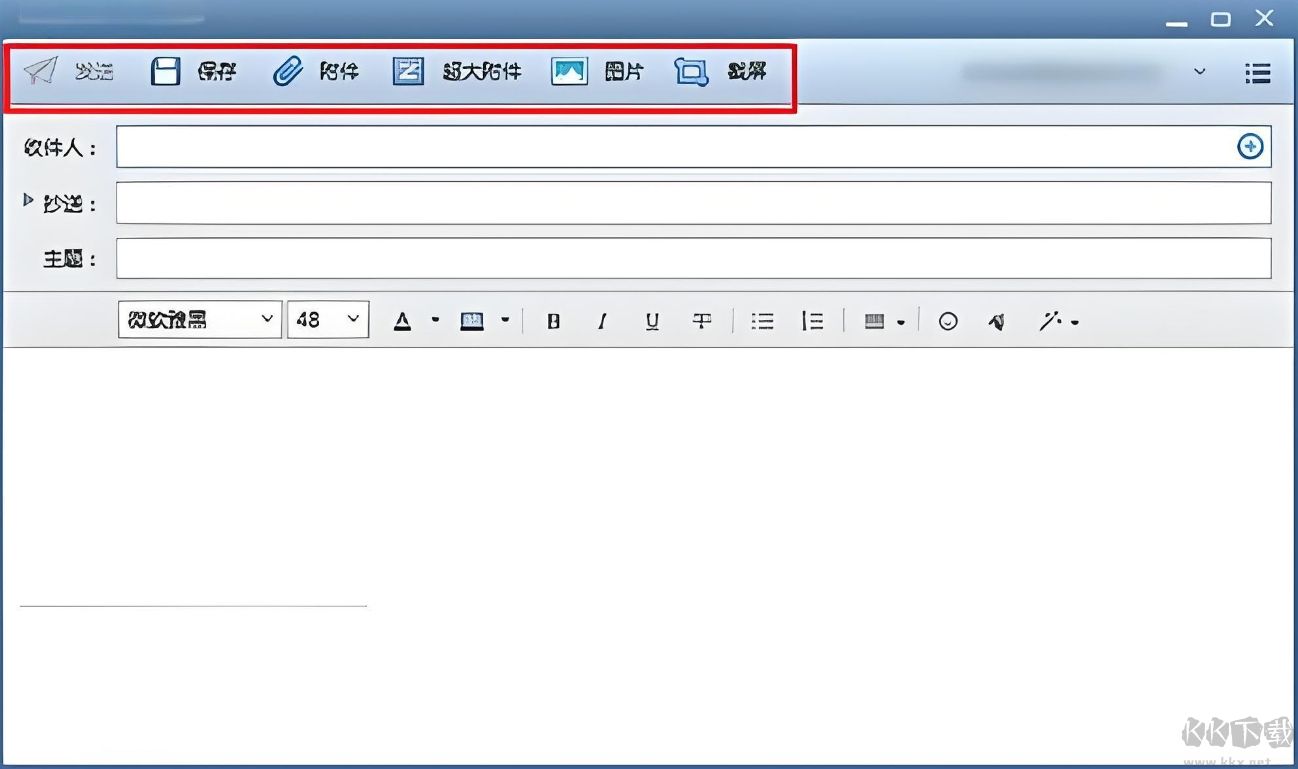The width and height of the screenshot is (1298, 769).
Task: Open the highlight color dropdown arrow
Action: [505, 321]
